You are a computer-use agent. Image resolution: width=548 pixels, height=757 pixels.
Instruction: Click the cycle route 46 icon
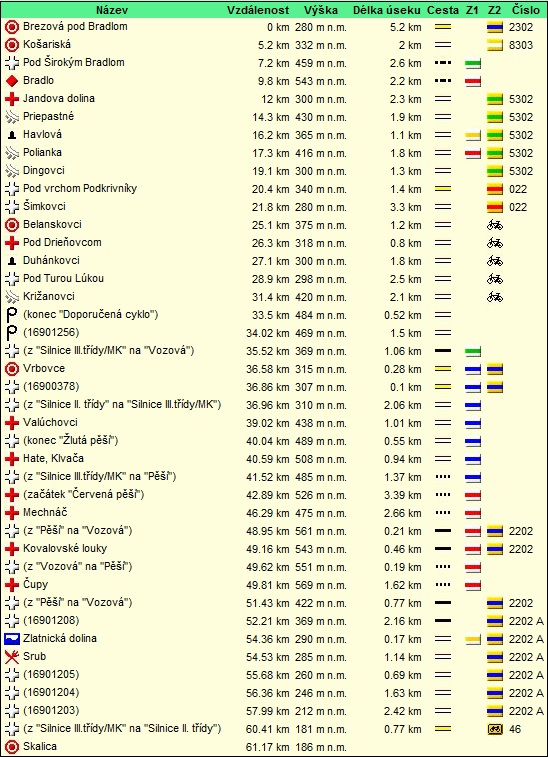pos(494,729)
